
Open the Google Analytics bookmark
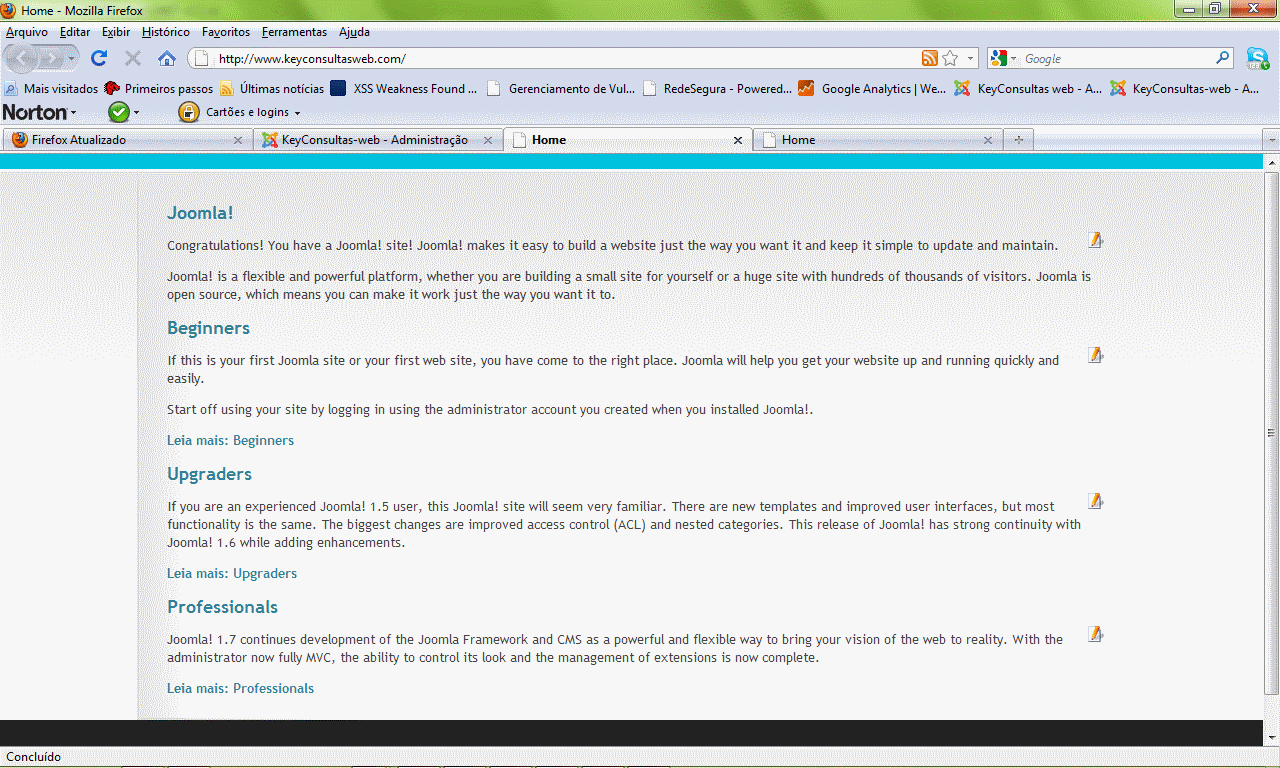coord(872,88)
